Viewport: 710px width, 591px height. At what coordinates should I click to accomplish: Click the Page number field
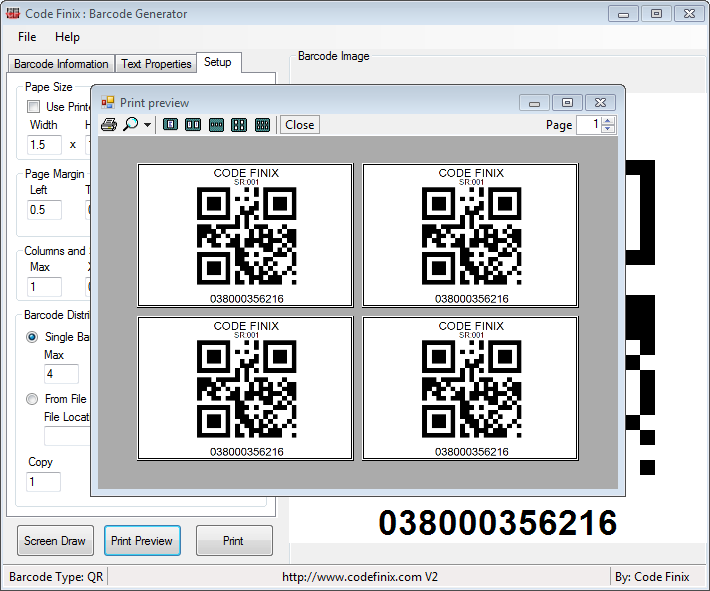pos(589,125)
